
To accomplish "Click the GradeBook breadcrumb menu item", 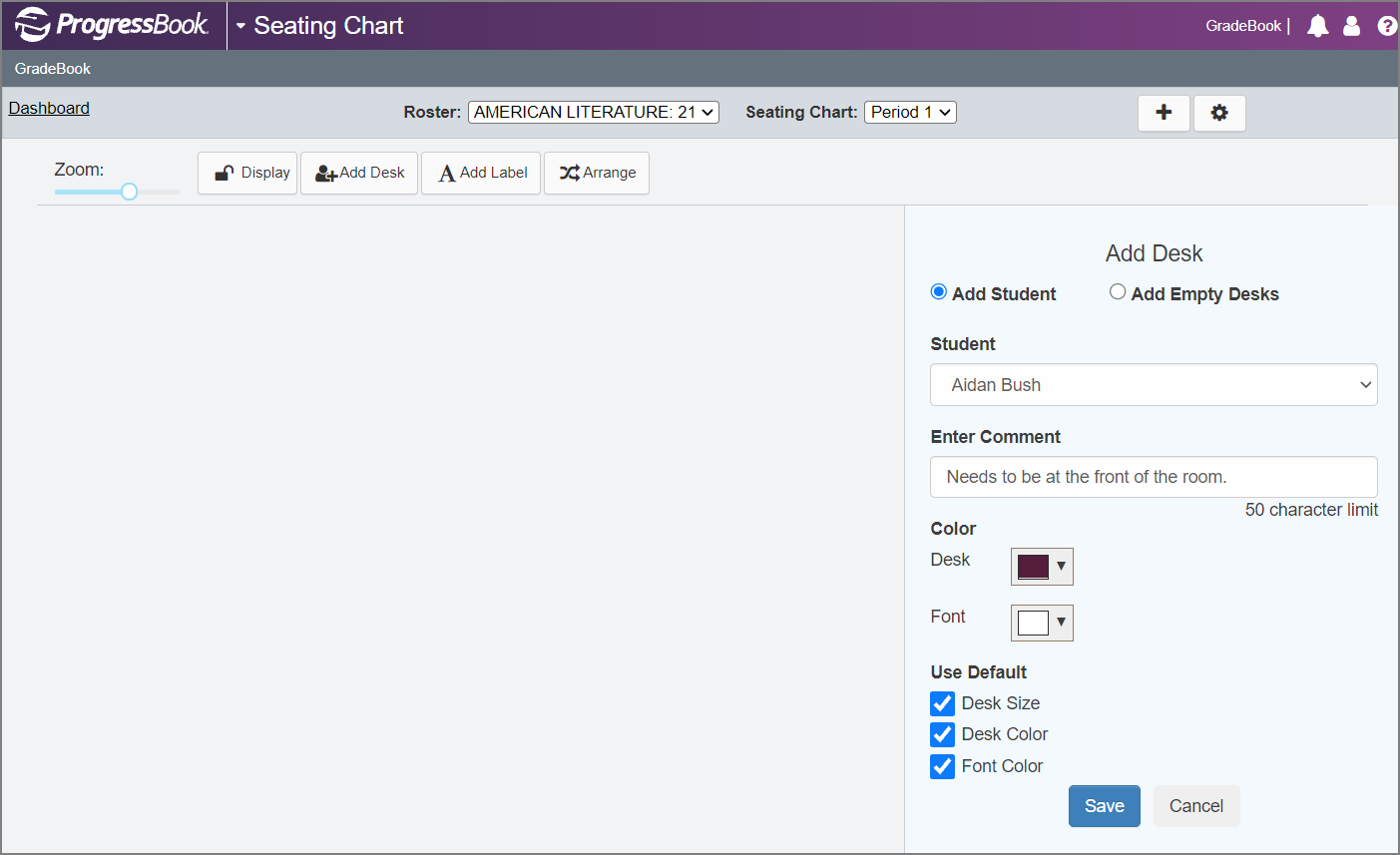I will [x=53, y=69].
